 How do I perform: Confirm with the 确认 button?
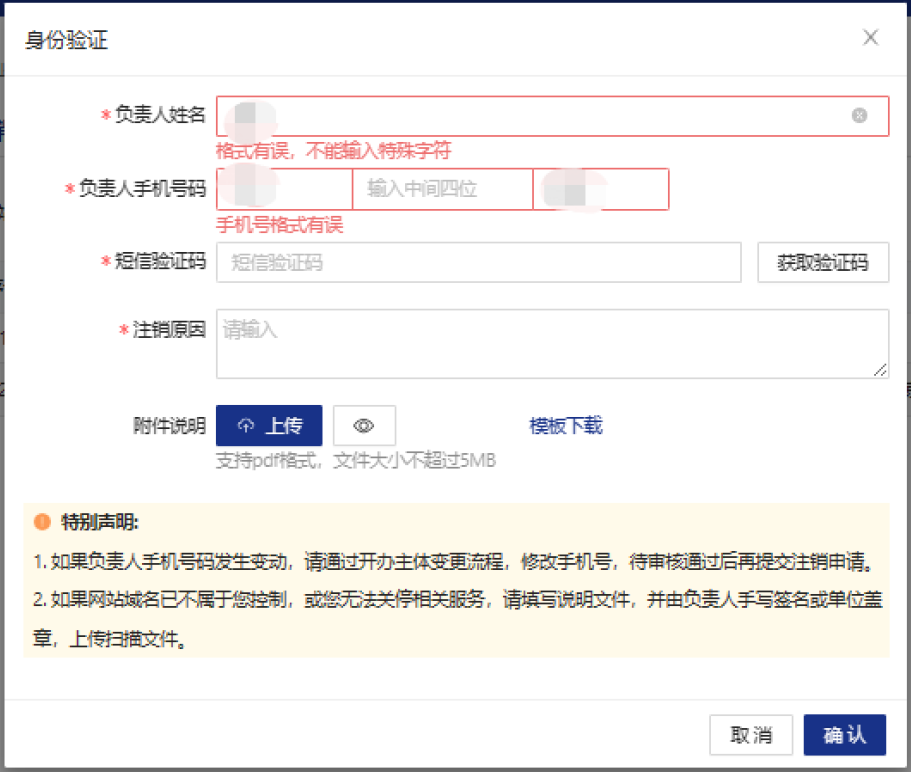click(844, 735)
